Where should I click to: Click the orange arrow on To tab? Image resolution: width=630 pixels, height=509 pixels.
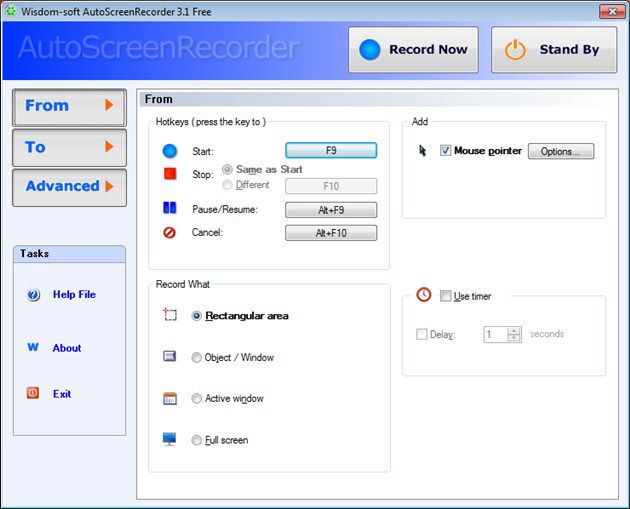click(x=109, y=147)
